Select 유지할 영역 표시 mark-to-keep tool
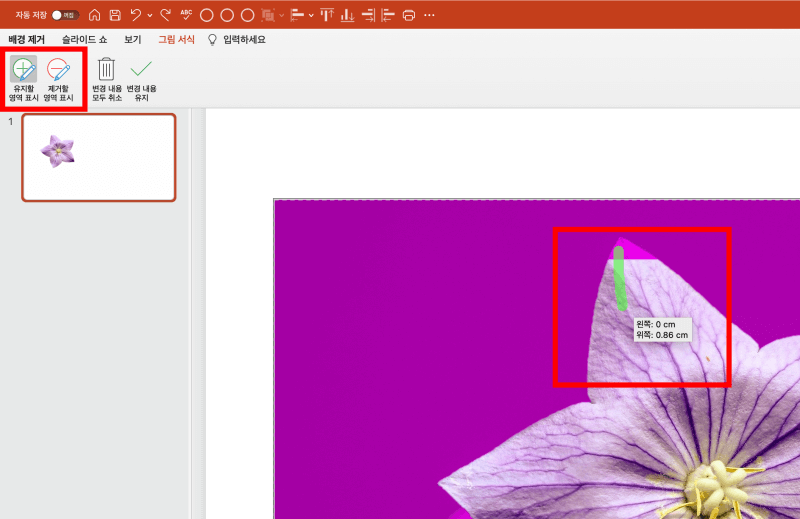This screenshot has width=800, height=519. (x=23, y=79)
